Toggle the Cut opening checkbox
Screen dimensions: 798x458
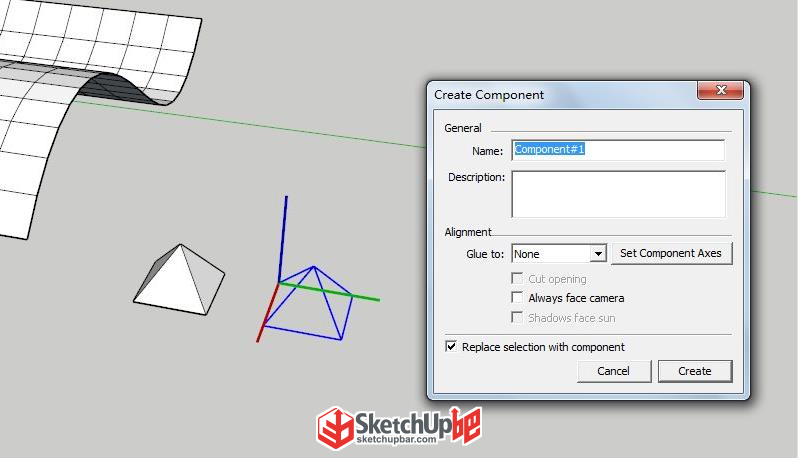pos(517,278)
